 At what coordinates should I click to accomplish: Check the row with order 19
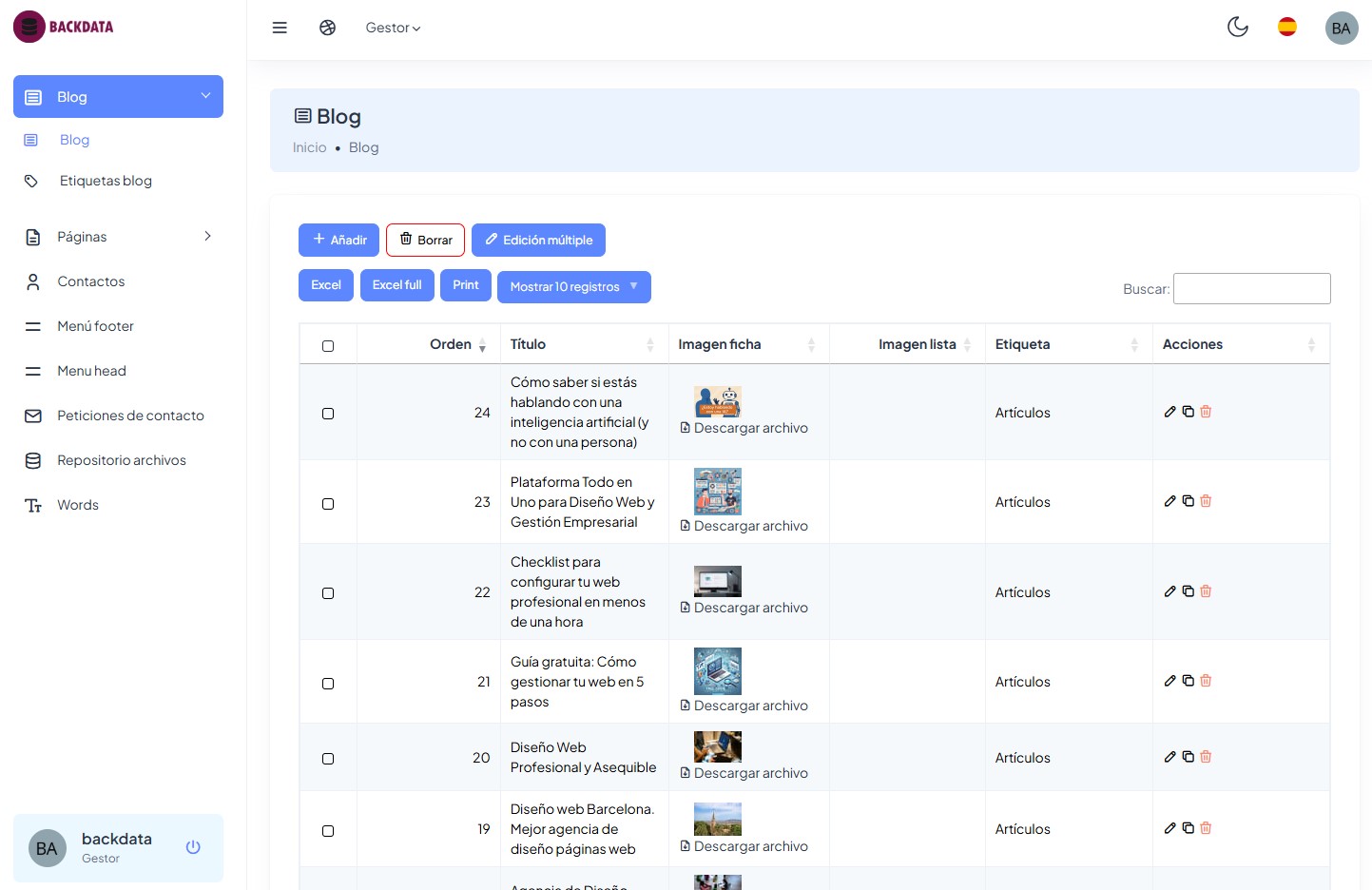328,831
